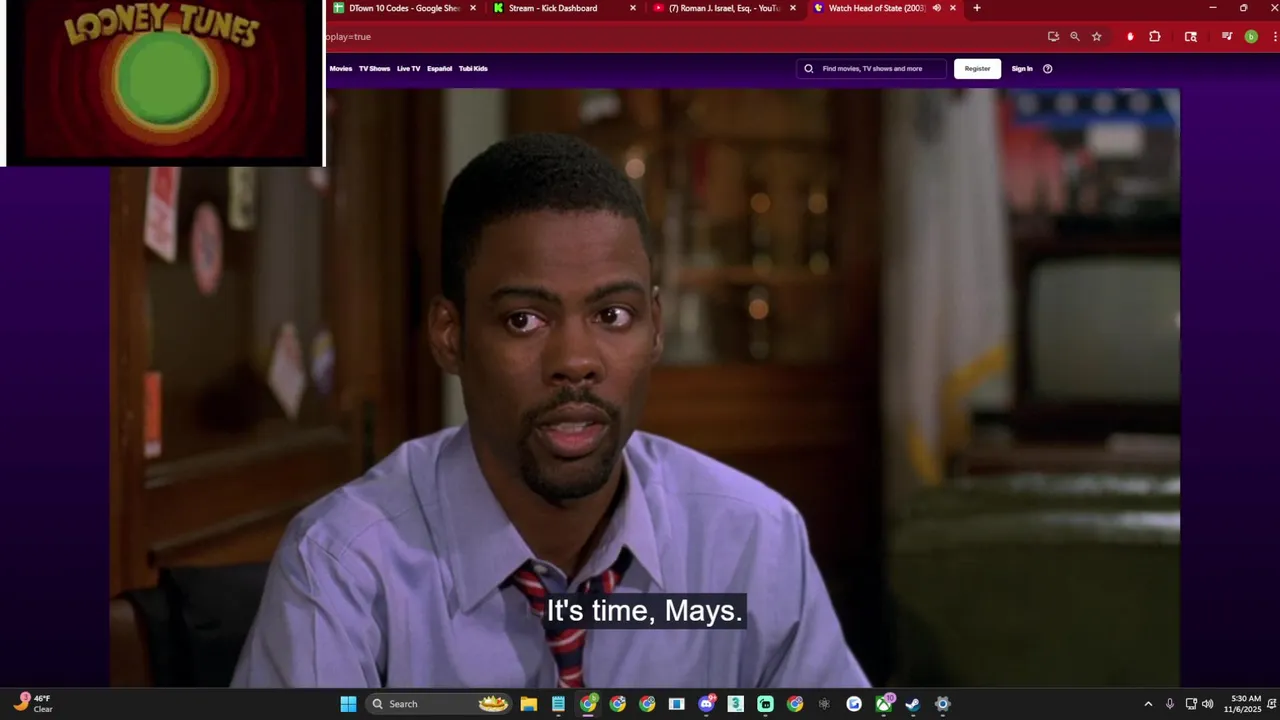Open the Xbox app from the taskbar
Viewport: 1280px width, 720px height.
point(883,704)
